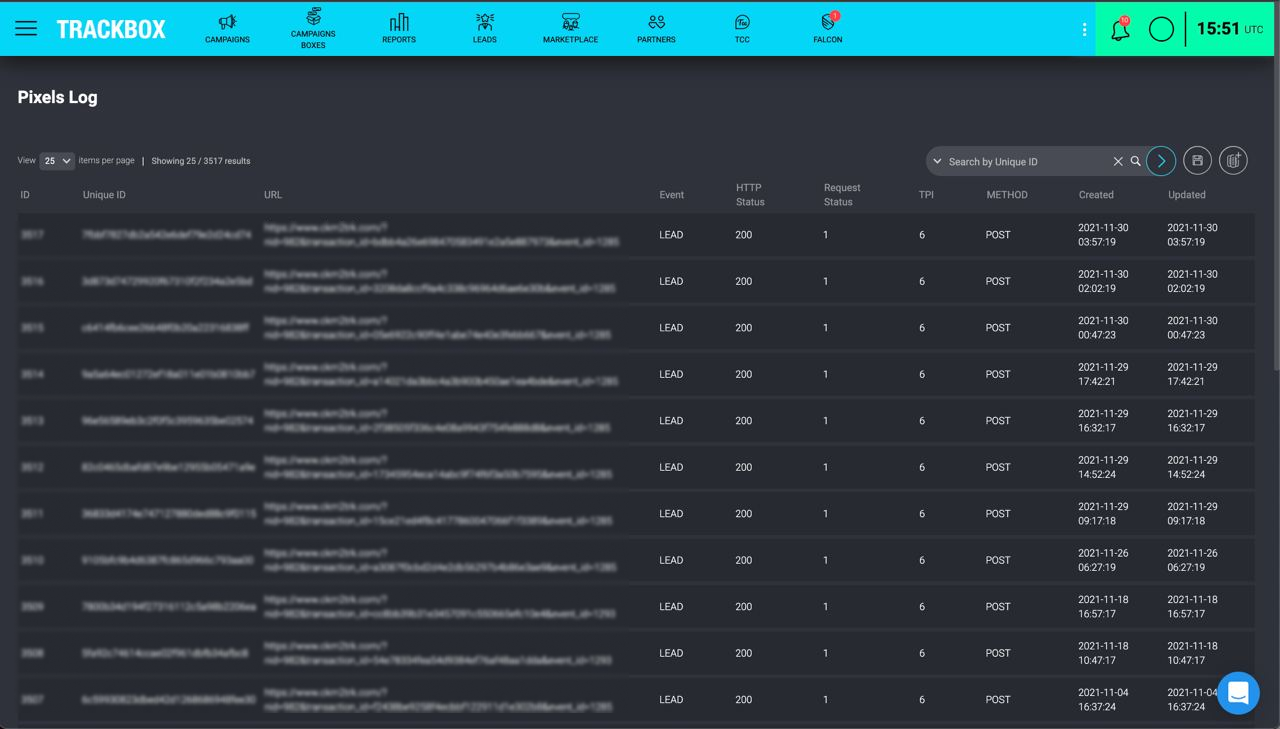This screenshot has width=1280, height=729.
Task: Type in Search by Unique ID field
Action: tap(1025, 161)
